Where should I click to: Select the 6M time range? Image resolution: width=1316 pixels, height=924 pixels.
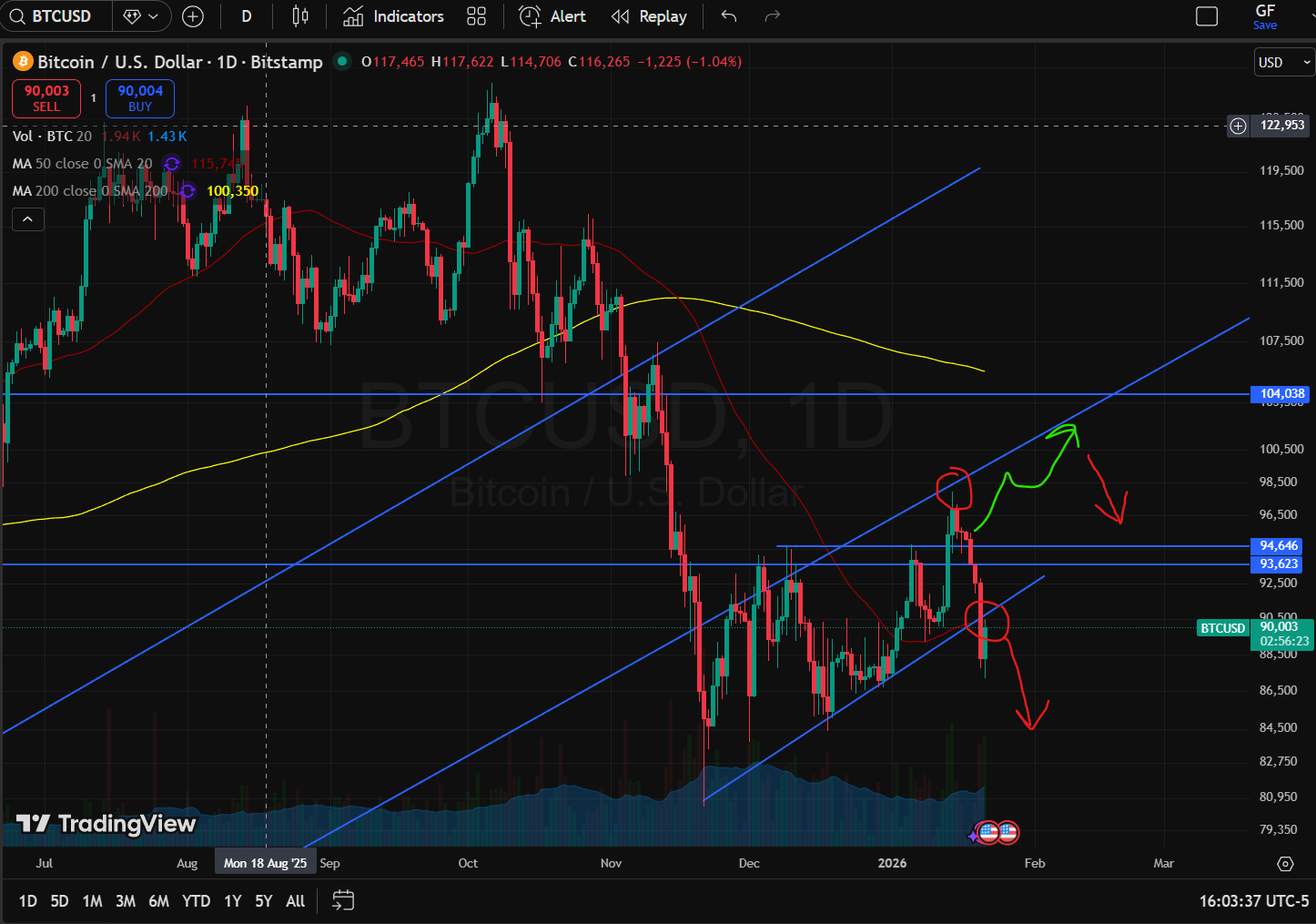coord(158,901)
